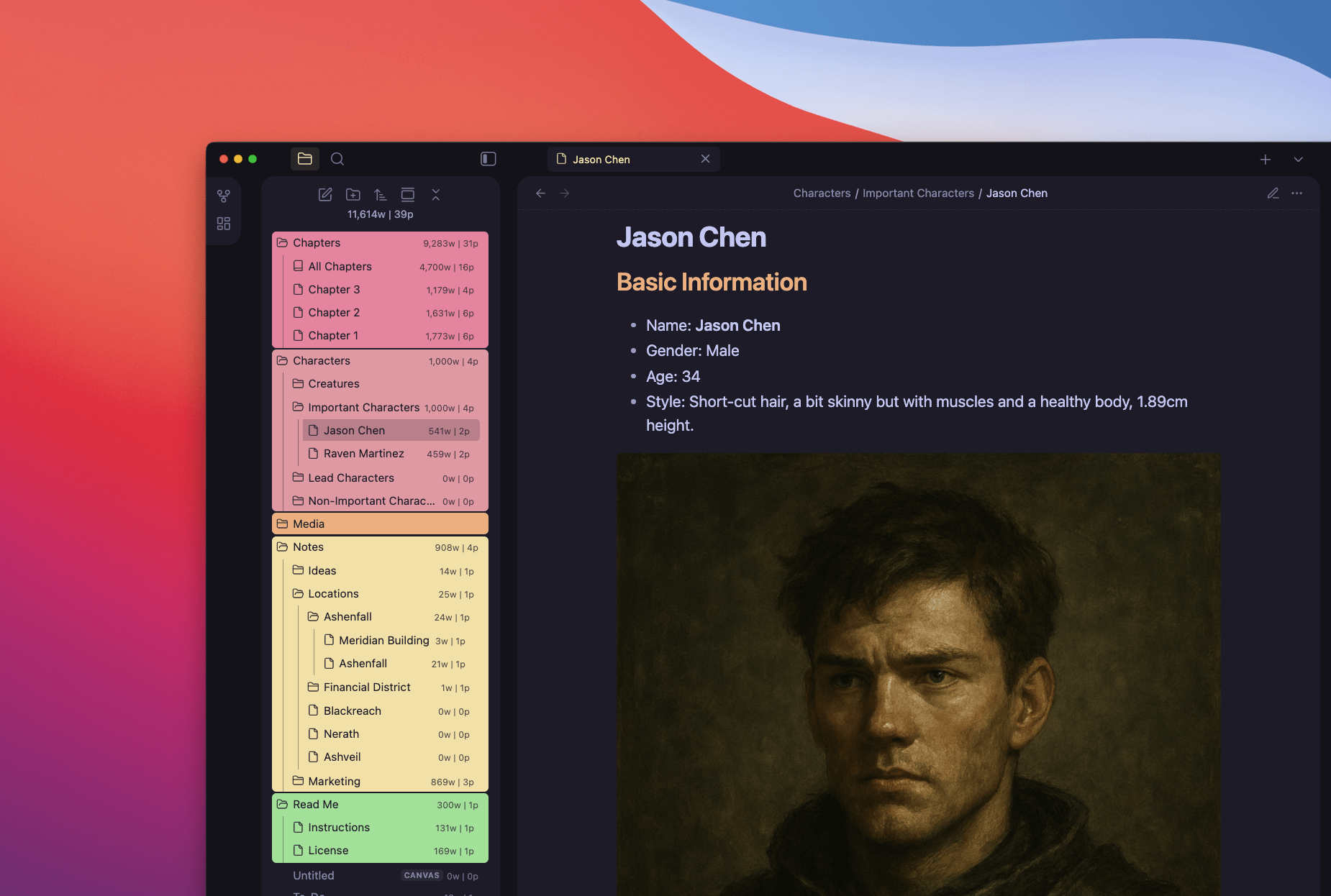The image size is (1331, 896).
Task: Open the document options via the ellipsis menu
Action: (1298, 193)
